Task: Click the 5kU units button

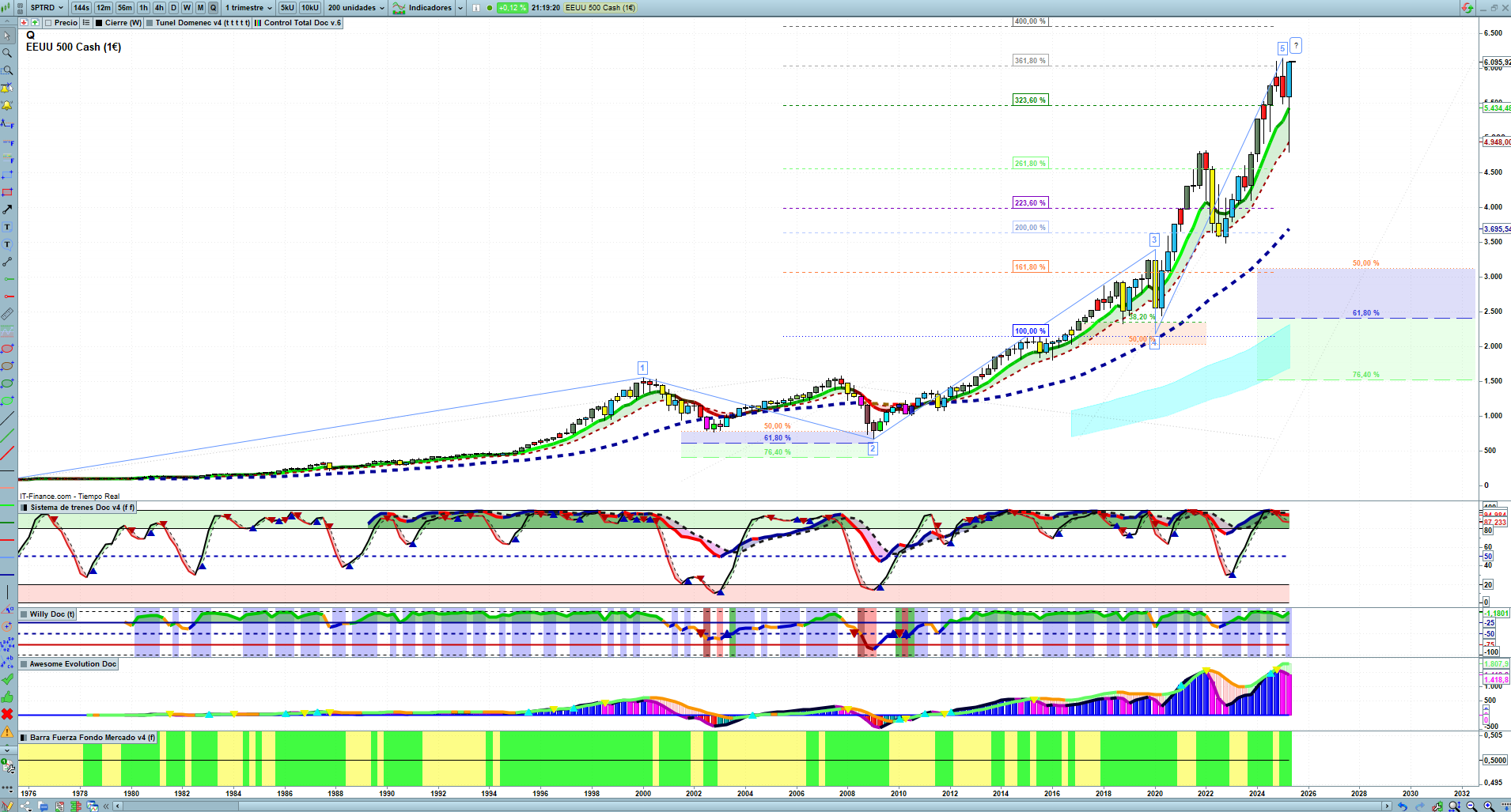Action: pyautogui.click(x=287, y=8)
